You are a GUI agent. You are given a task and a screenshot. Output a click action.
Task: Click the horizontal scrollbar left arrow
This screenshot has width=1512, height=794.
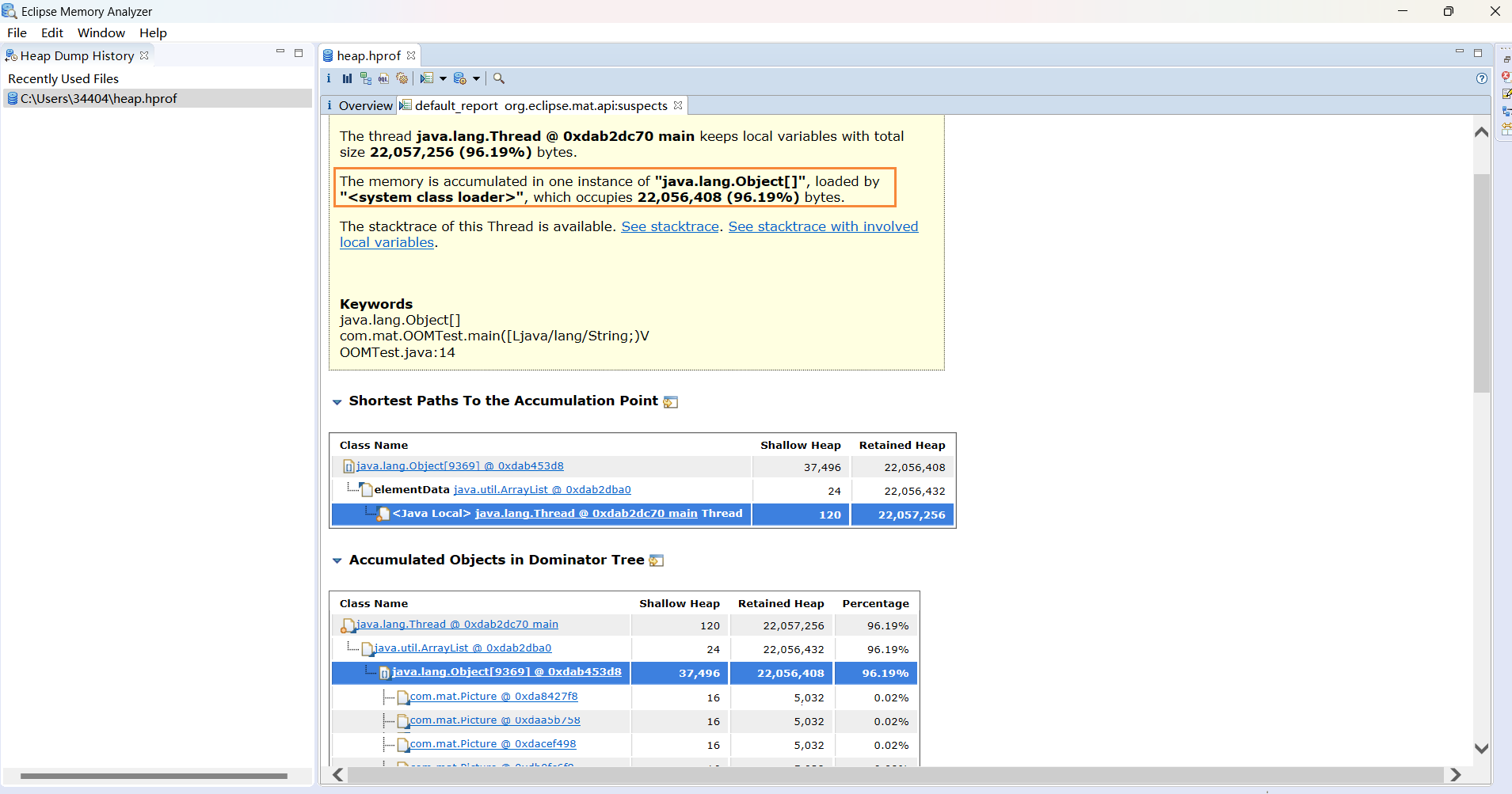coord(338,775)
